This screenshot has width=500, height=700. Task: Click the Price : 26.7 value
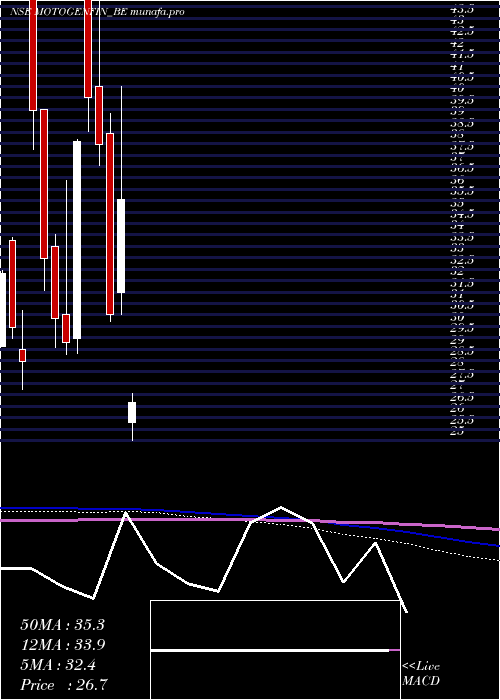point(63,685)
